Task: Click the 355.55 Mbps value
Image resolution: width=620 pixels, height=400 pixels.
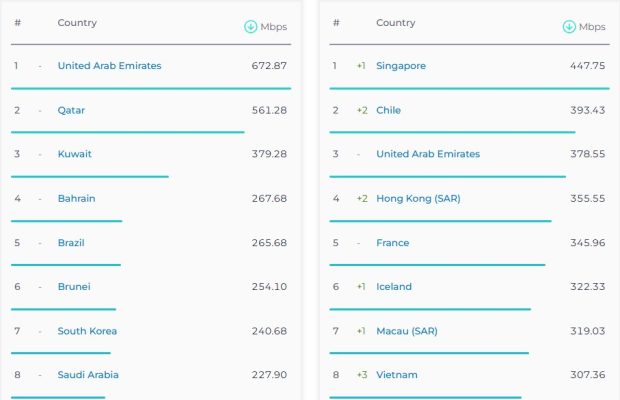Action: [588, 198]
